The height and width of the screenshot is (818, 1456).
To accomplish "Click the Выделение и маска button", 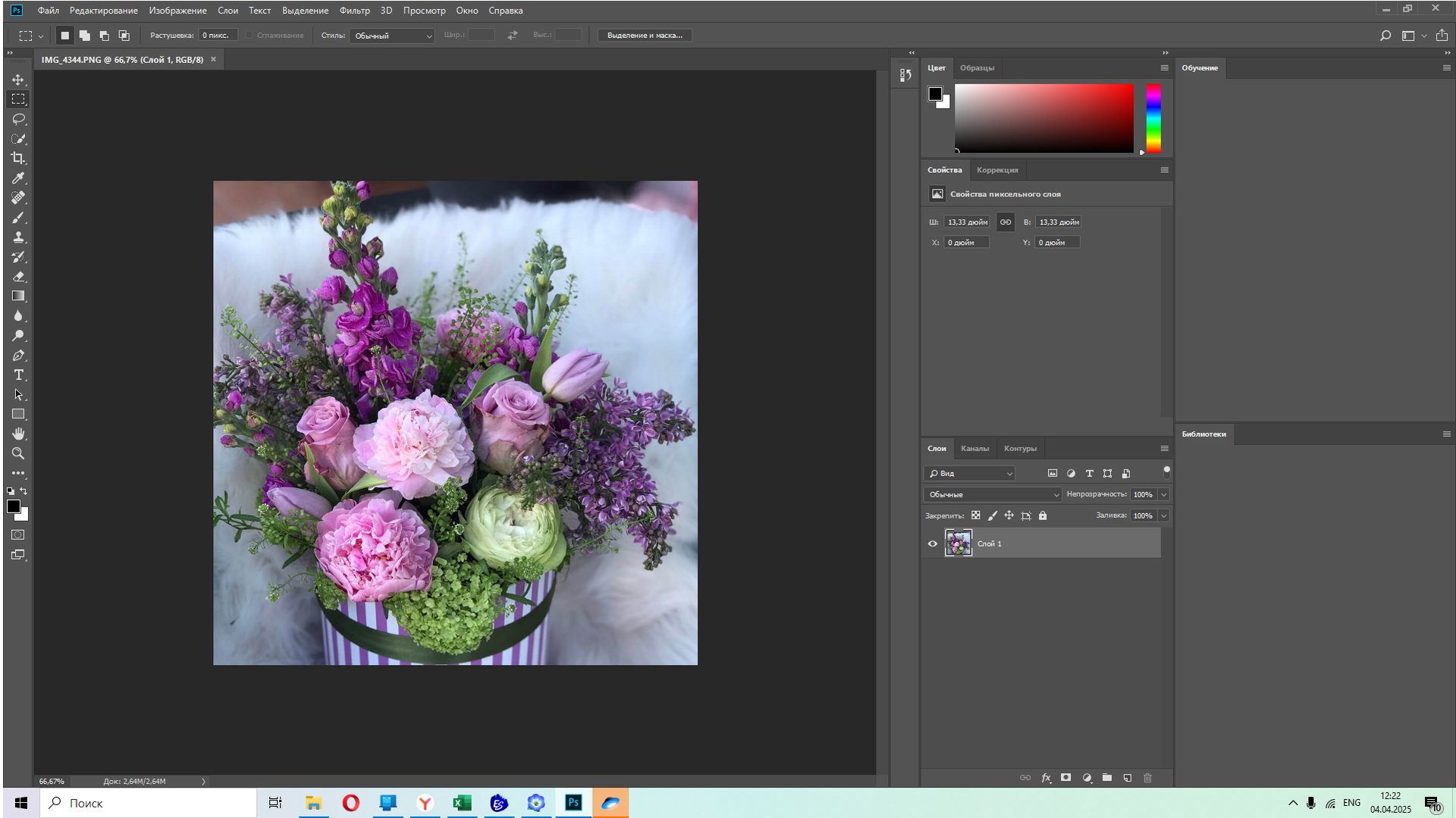I will pyautogui.click(x=645, y=36).
